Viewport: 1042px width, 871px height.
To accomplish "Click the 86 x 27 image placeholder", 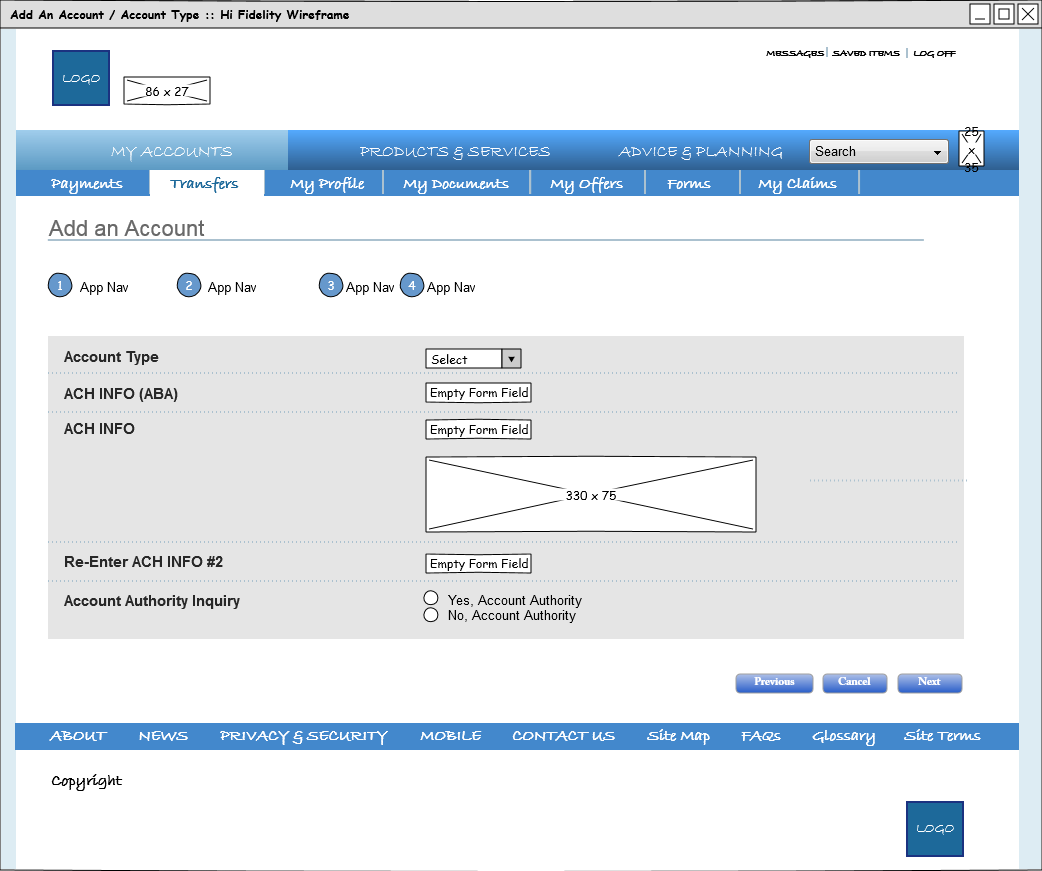I will click(167, 91).
